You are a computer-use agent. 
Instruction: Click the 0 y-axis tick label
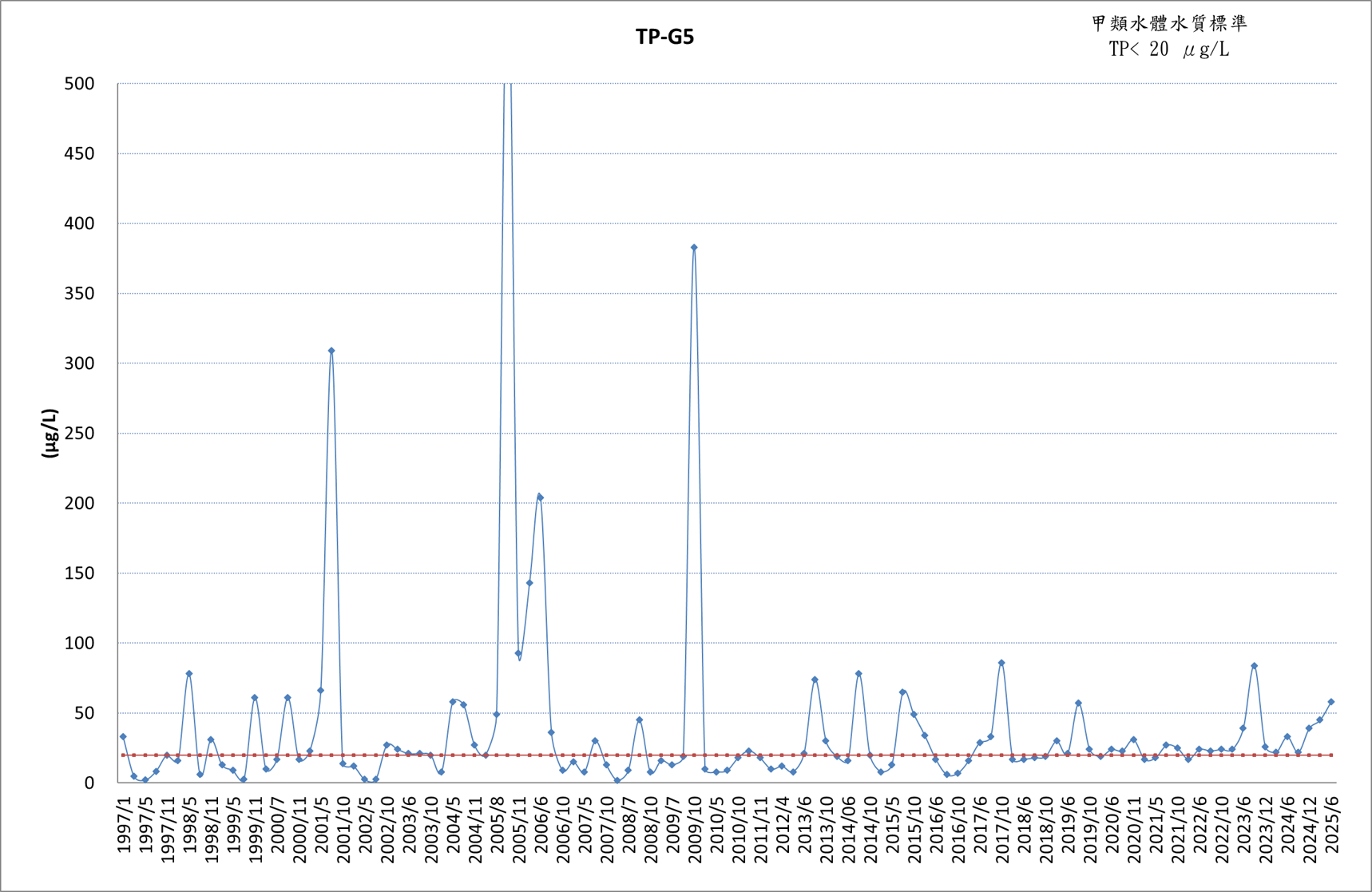(x=89, y=783)
